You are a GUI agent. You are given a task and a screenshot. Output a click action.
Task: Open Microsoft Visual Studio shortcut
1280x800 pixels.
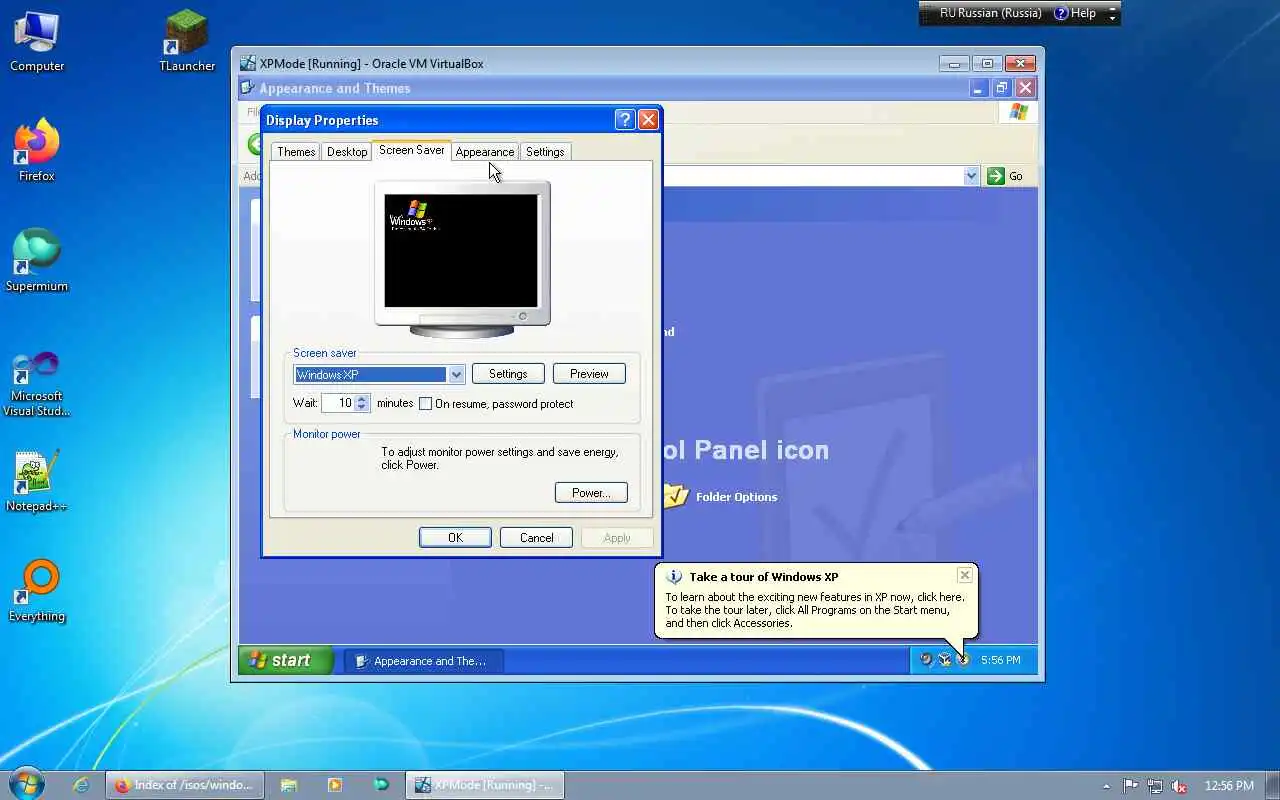[37, 383]
